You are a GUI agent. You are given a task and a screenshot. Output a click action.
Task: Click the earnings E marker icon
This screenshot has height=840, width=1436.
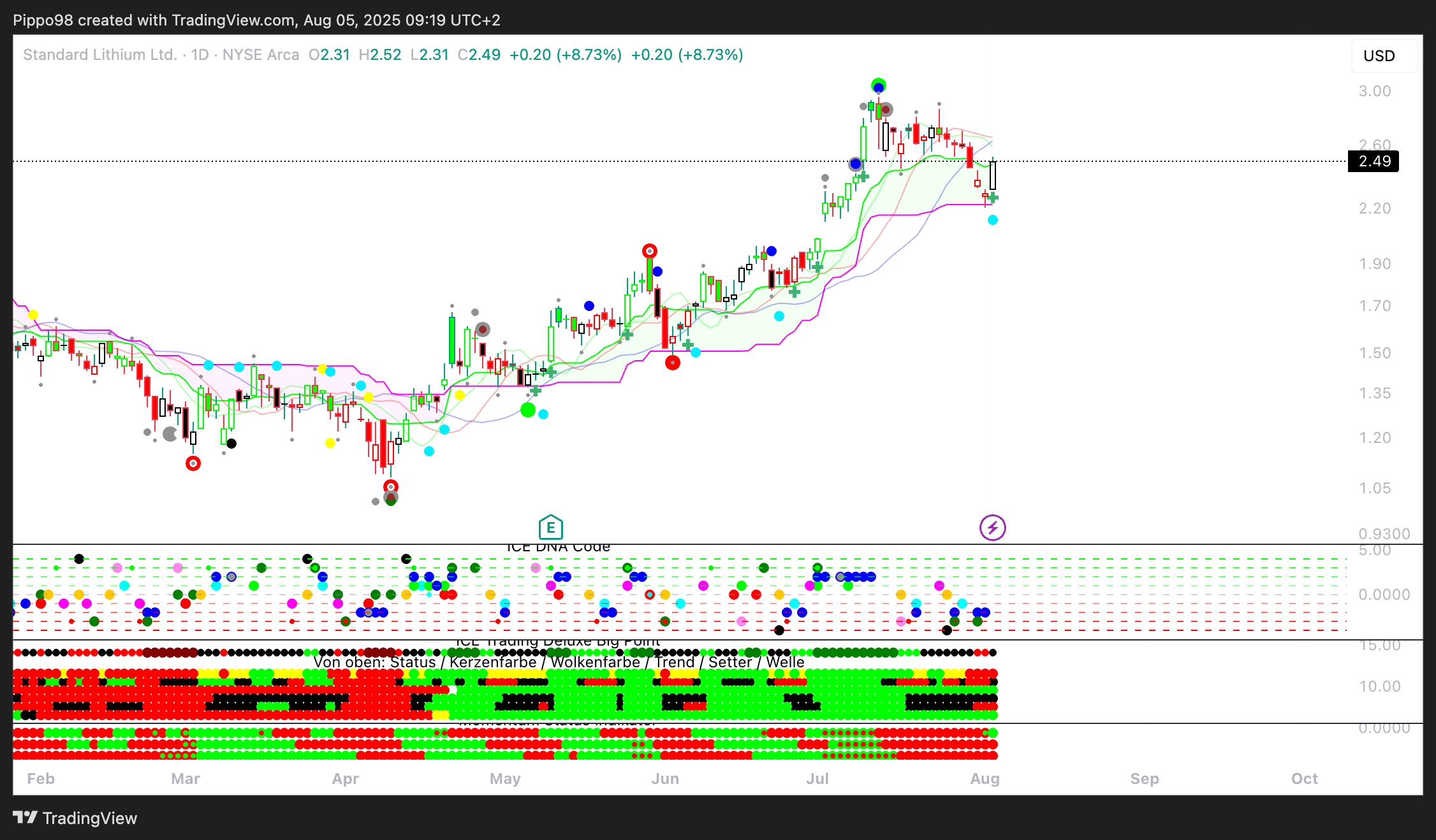point(550,527)
